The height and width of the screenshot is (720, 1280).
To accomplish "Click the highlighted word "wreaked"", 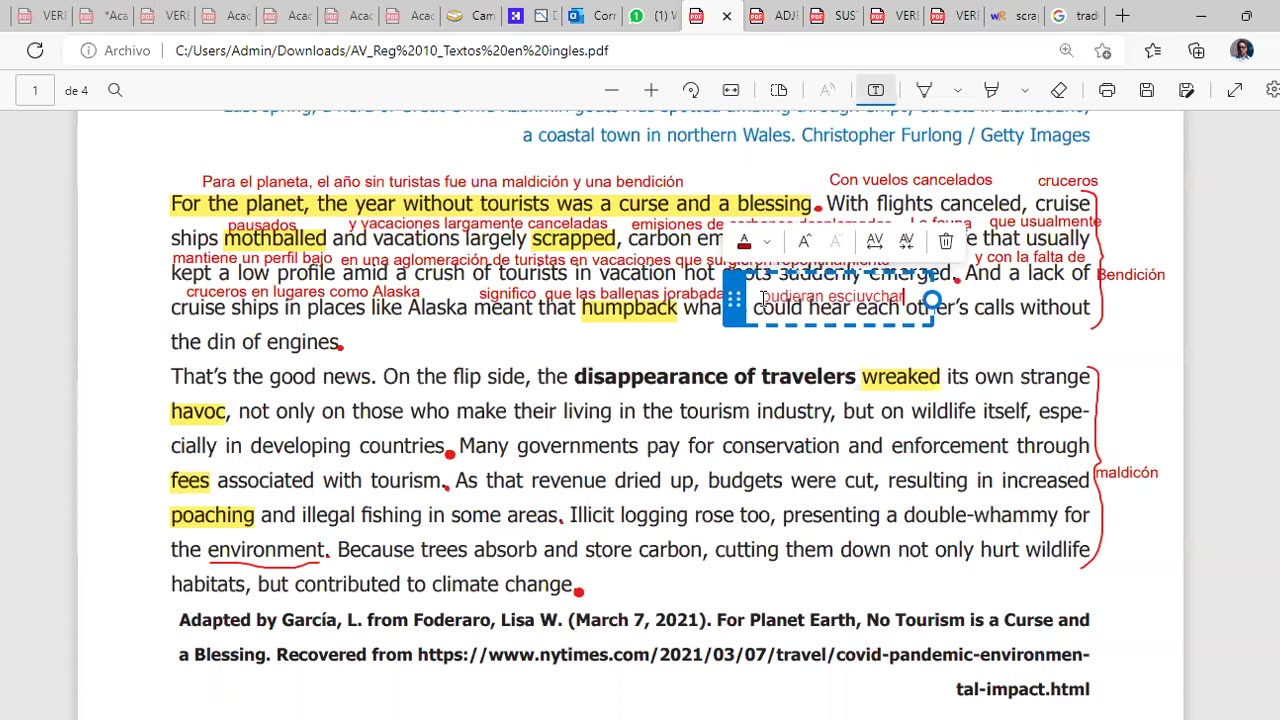I will (x=901, y=376).
